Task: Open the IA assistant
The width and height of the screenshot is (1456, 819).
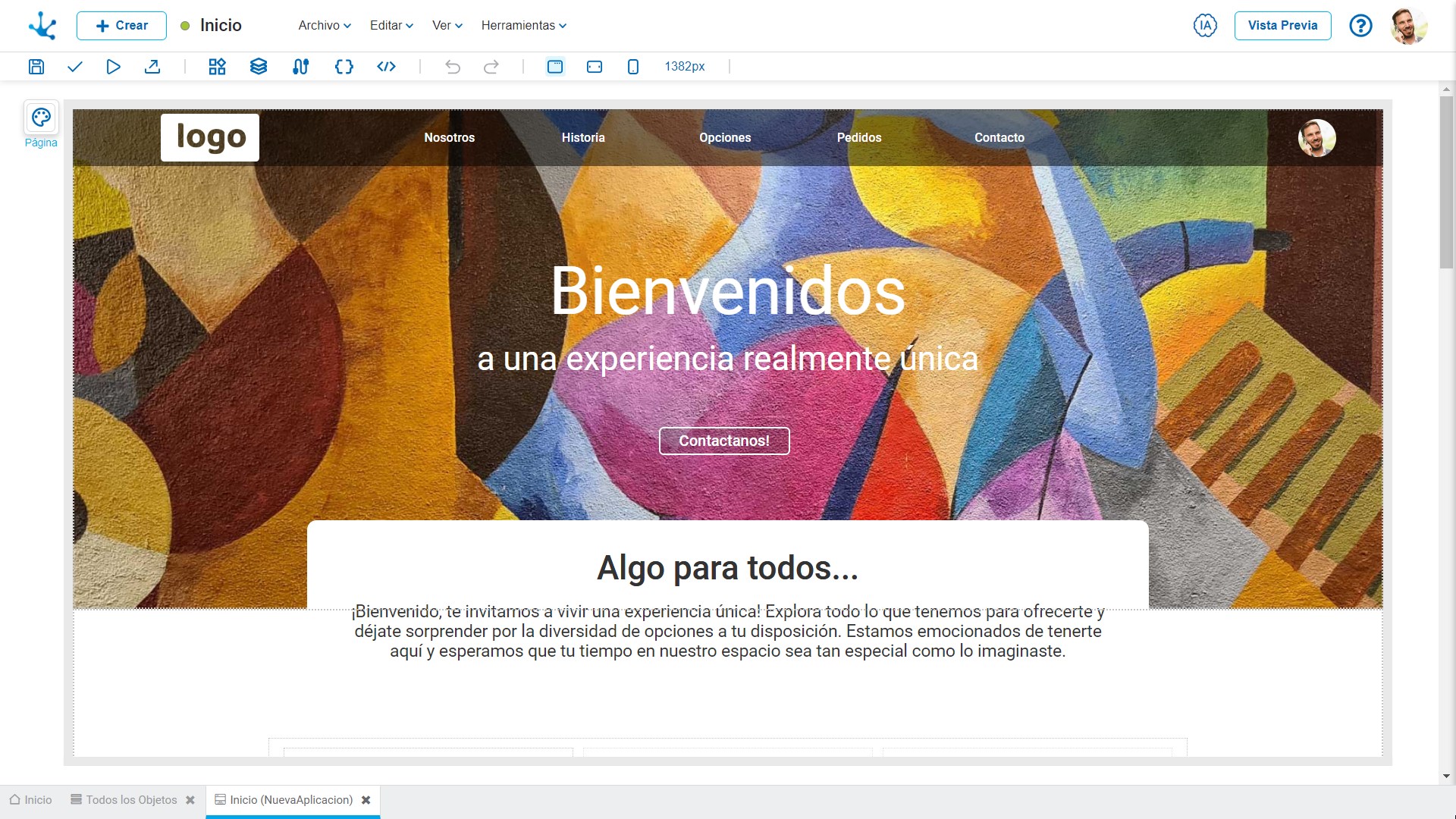Action: pyautogui.click(x=1205, y=25)
